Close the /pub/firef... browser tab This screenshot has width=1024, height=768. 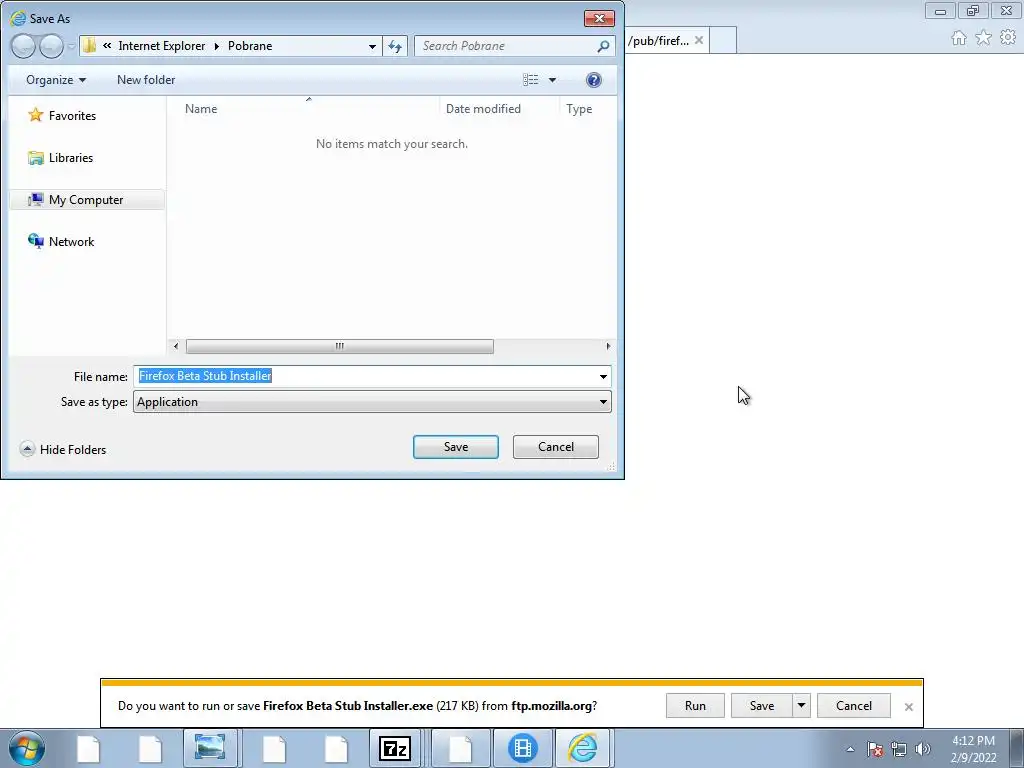699,40
